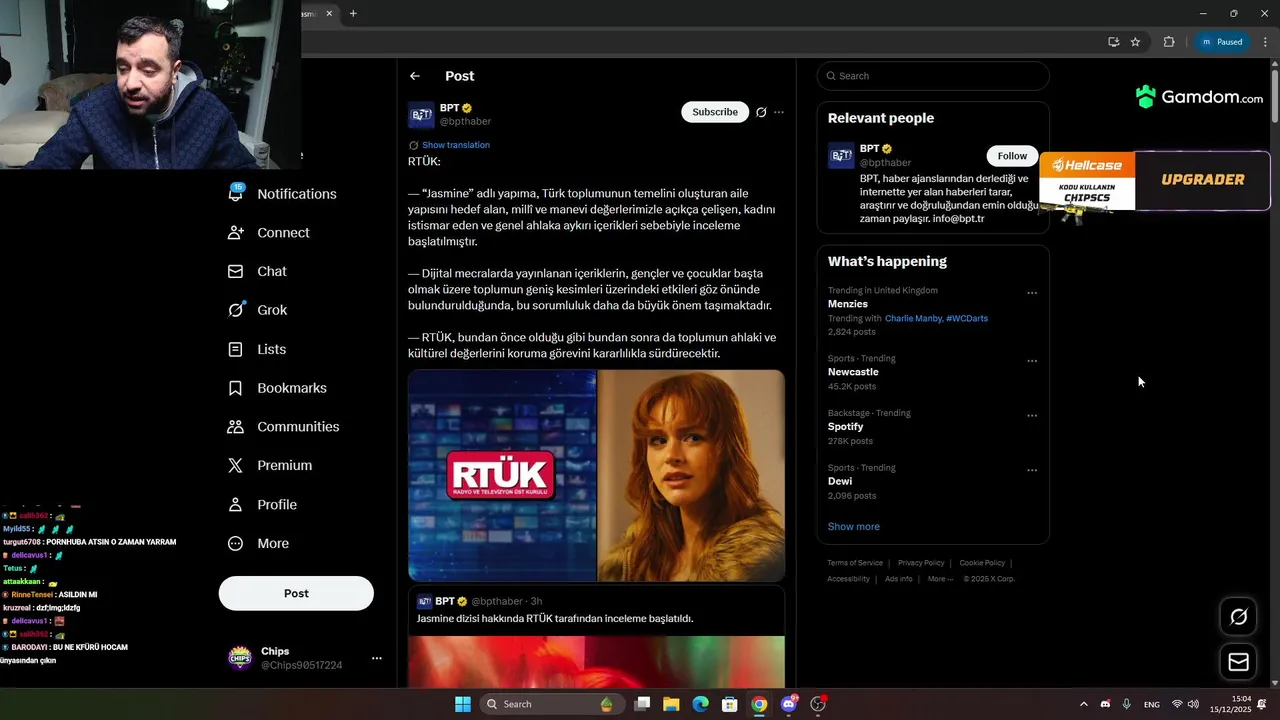Open the Windows Start button
The height and width of the screenshot is (720, 1280).
click(463, 704)
